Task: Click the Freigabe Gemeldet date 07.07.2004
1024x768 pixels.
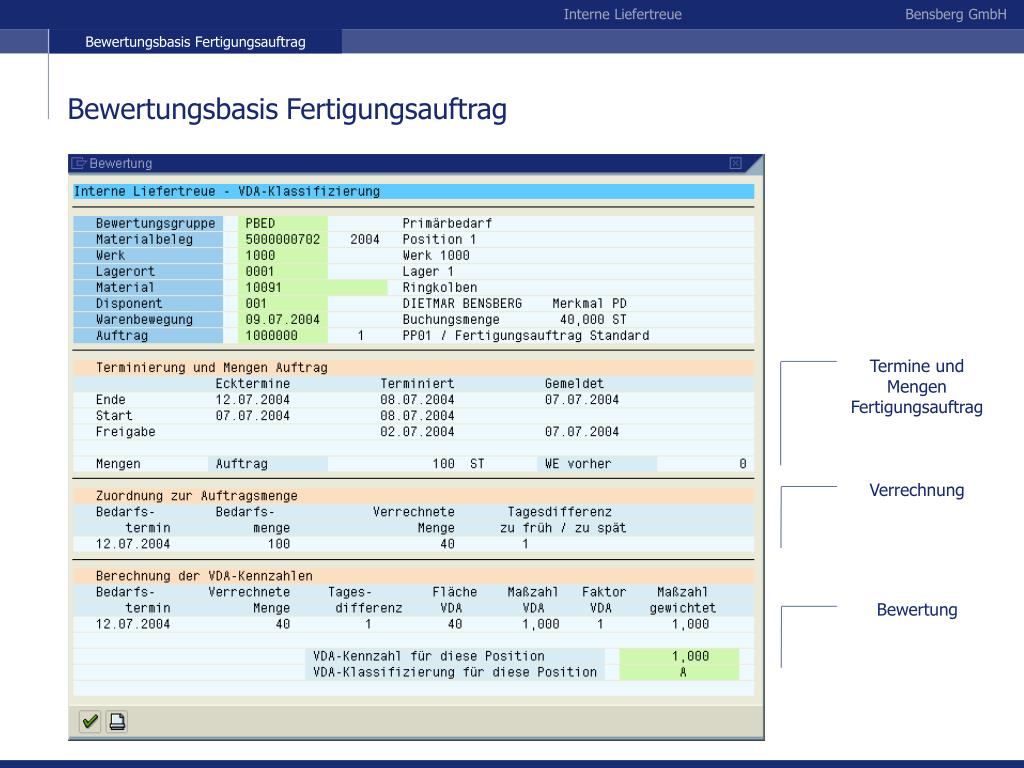Action: [582, 432]
